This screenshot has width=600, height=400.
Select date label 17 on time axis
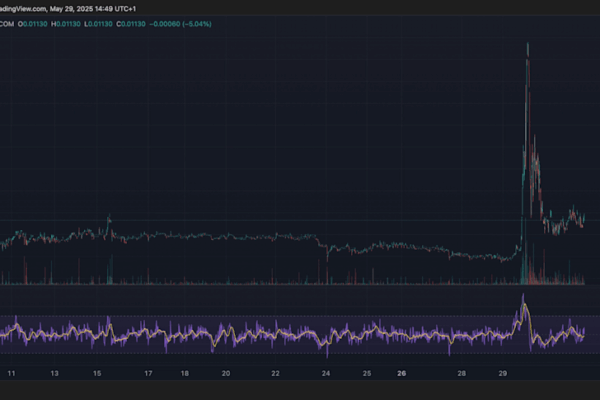click(148, 373)
